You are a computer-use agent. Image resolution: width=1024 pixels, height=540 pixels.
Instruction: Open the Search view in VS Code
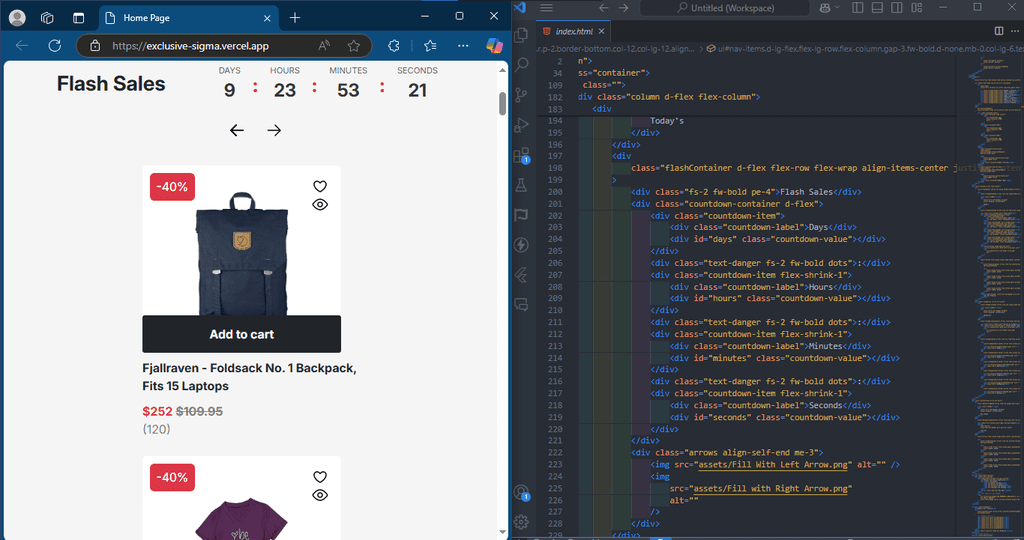[x=521, y=65]
